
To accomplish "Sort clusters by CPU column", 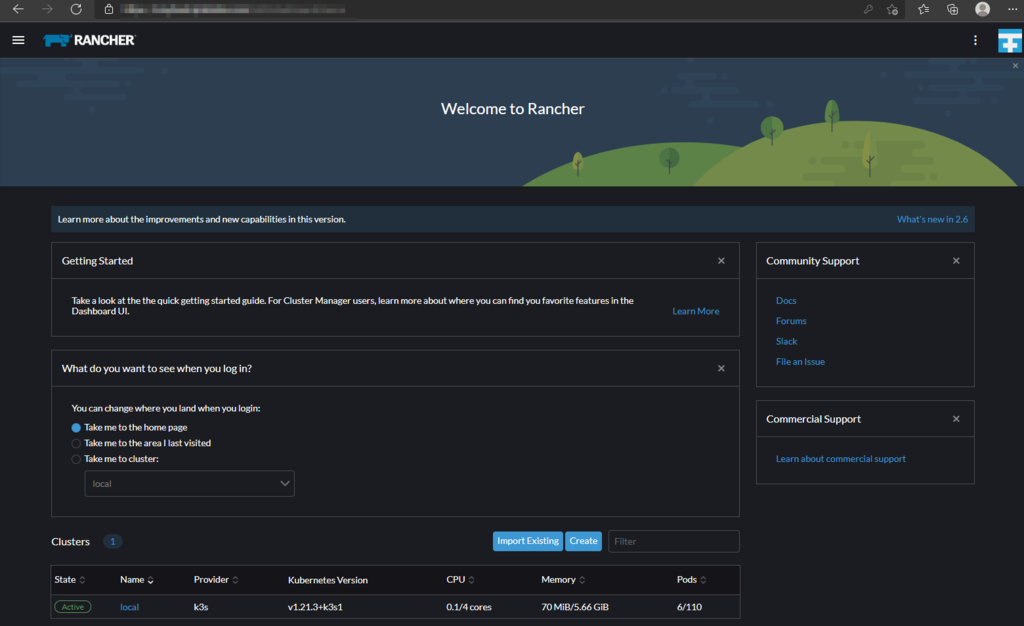I will point(460,580).
